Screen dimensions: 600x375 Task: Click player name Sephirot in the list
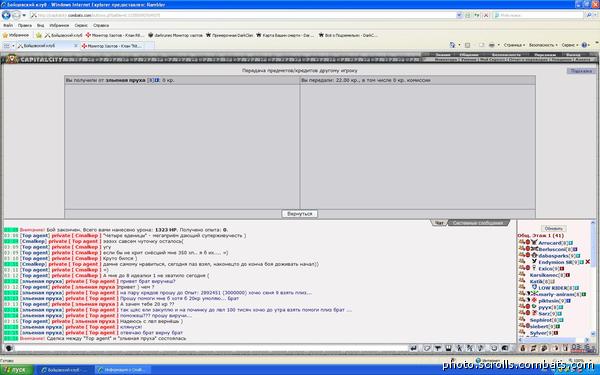(x=541, y=320)
